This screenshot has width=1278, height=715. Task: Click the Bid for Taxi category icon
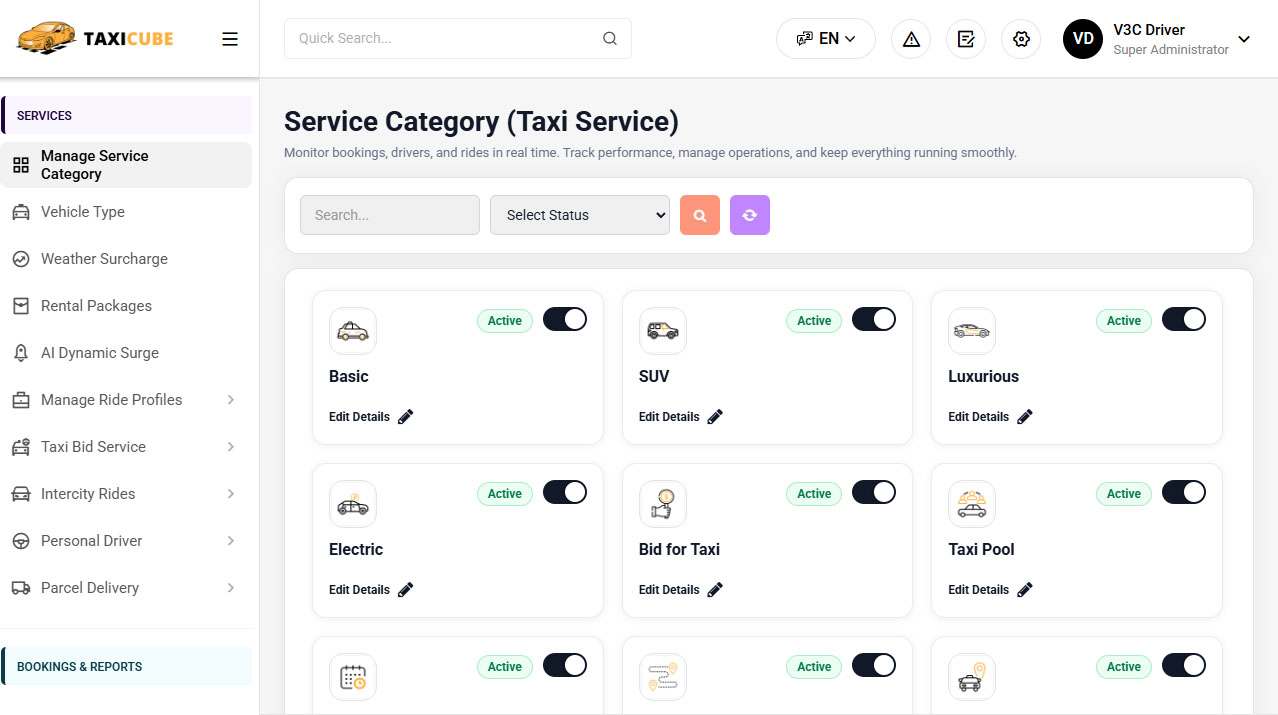pos(663,504)
